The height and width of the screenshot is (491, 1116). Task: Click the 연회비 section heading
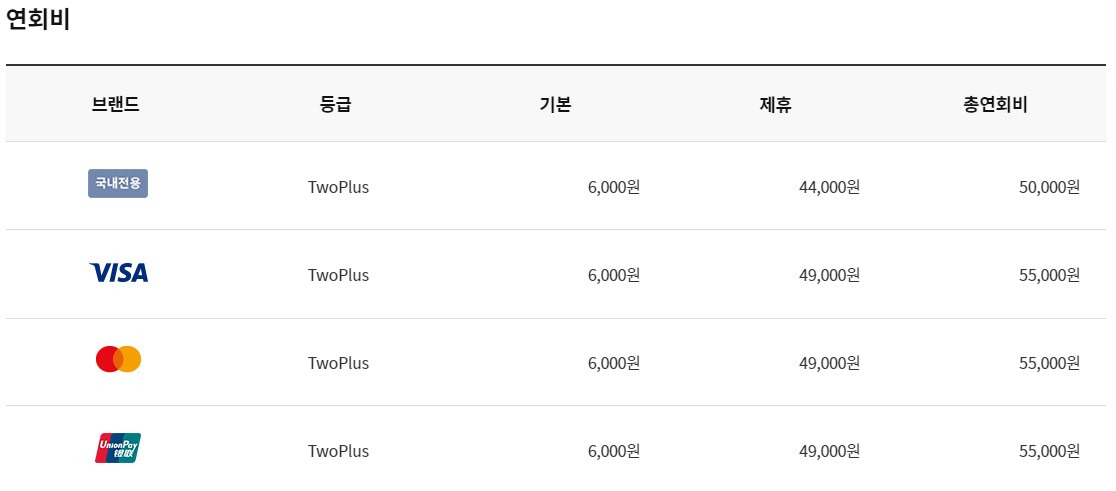pos(38,21)
